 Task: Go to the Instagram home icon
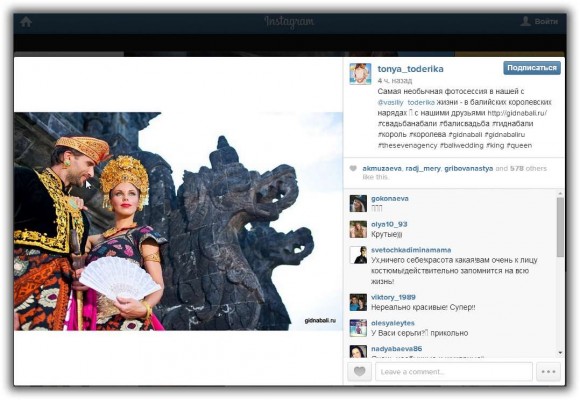[26, 22]
